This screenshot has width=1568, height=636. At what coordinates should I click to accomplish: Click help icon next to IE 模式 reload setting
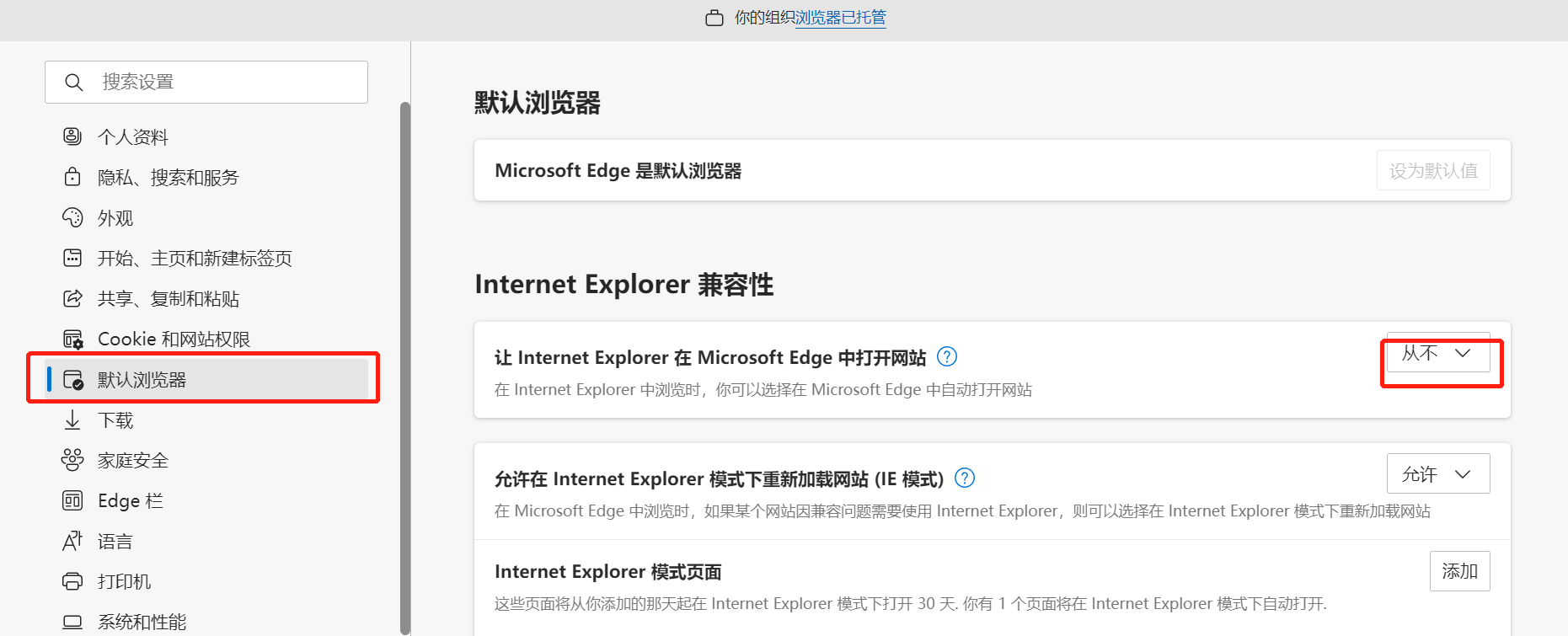point(965,478)
